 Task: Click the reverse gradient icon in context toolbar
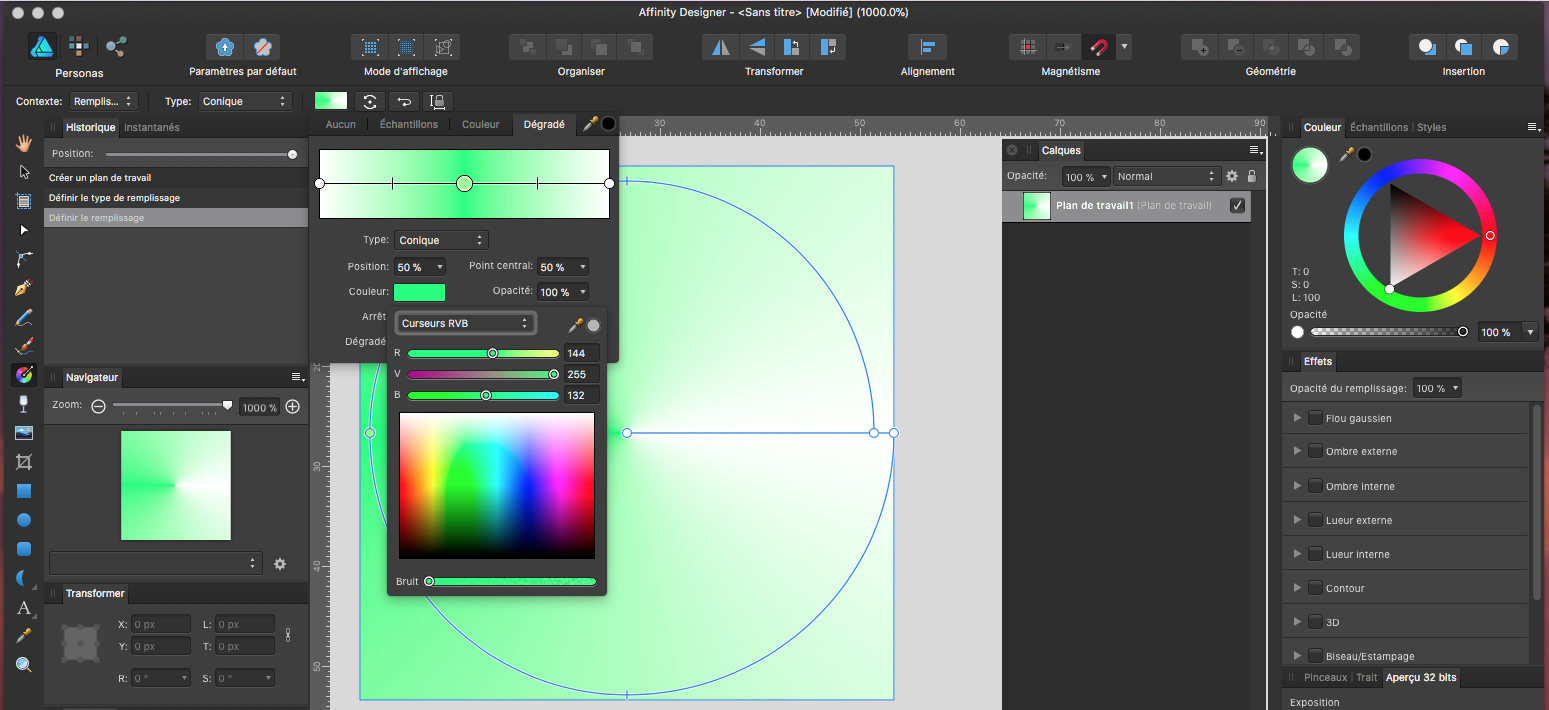[x=404, y=101]
